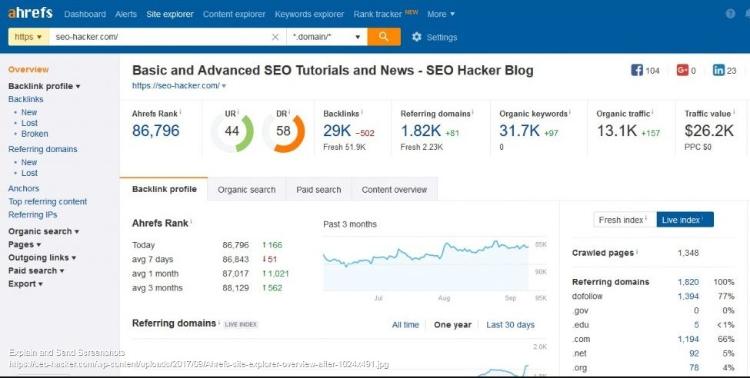Switch to the Organic search tab
This screenshot has height=378, width=750.
coord(246,189)
